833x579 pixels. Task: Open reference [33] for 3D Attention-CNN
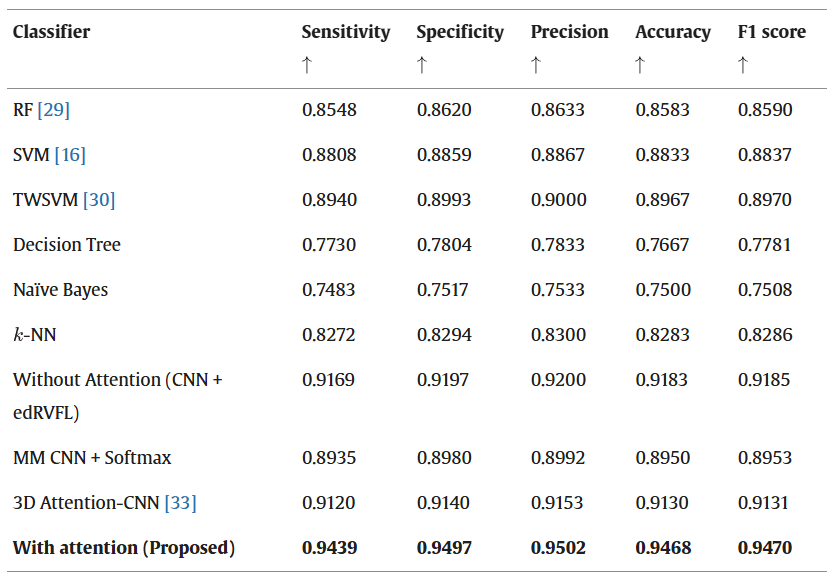pos(180,503)
